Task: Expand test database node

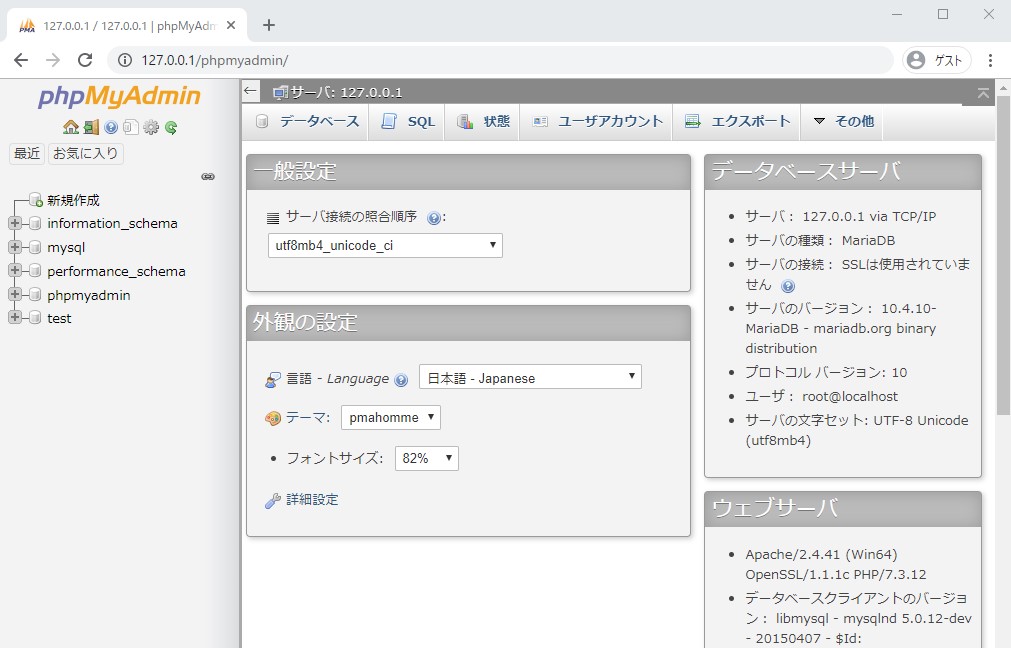Action: 15,317
